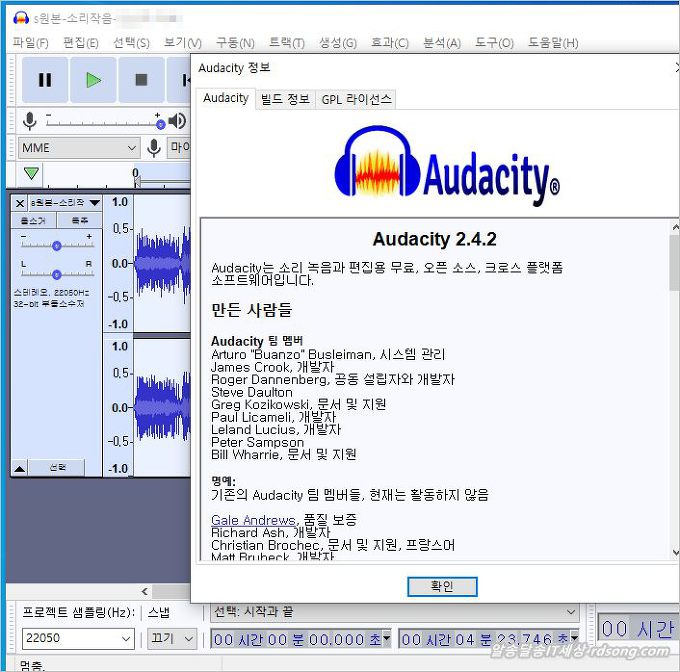Open the project sampling rate 22050 dropdown
The width and height of the screenshot is (680, 672).
pyautogui.click(x=78, y=639)
